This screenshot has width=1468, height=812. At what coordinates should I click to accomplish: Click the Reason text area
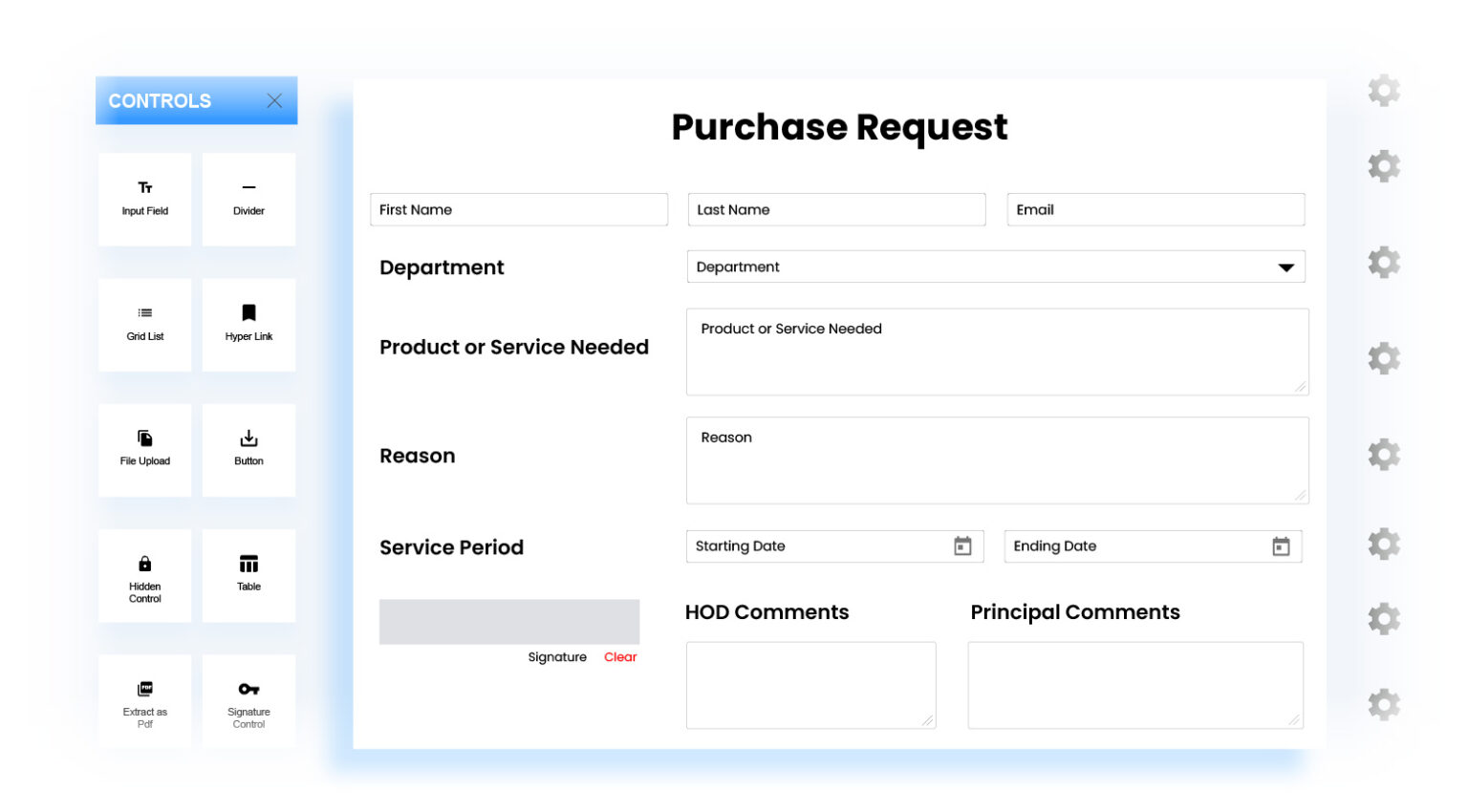click(997, 459)
